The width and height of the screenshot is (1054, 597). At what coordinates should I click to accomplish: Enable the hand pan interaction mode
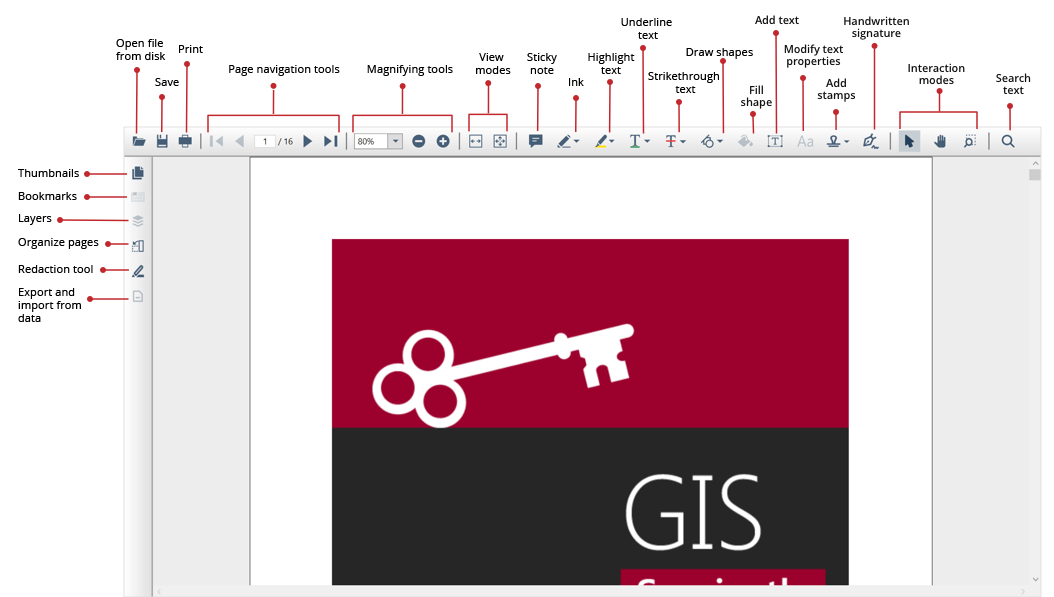point(940,142)
